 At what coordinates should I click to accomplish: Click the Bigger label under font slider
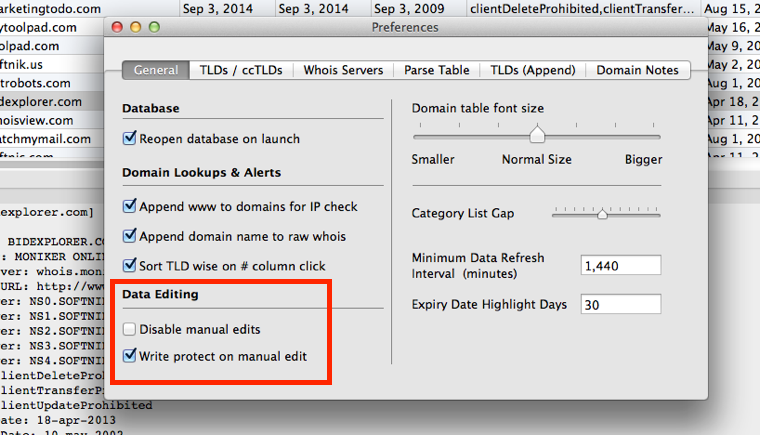click(643, 159)
